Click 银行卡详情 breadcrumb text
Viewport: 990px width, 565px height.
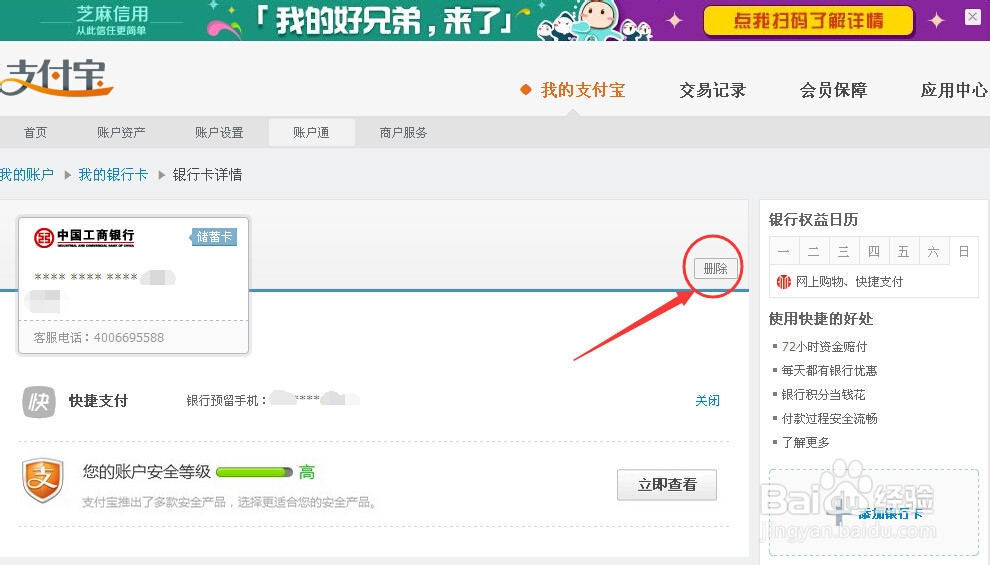tap(207, 175)
